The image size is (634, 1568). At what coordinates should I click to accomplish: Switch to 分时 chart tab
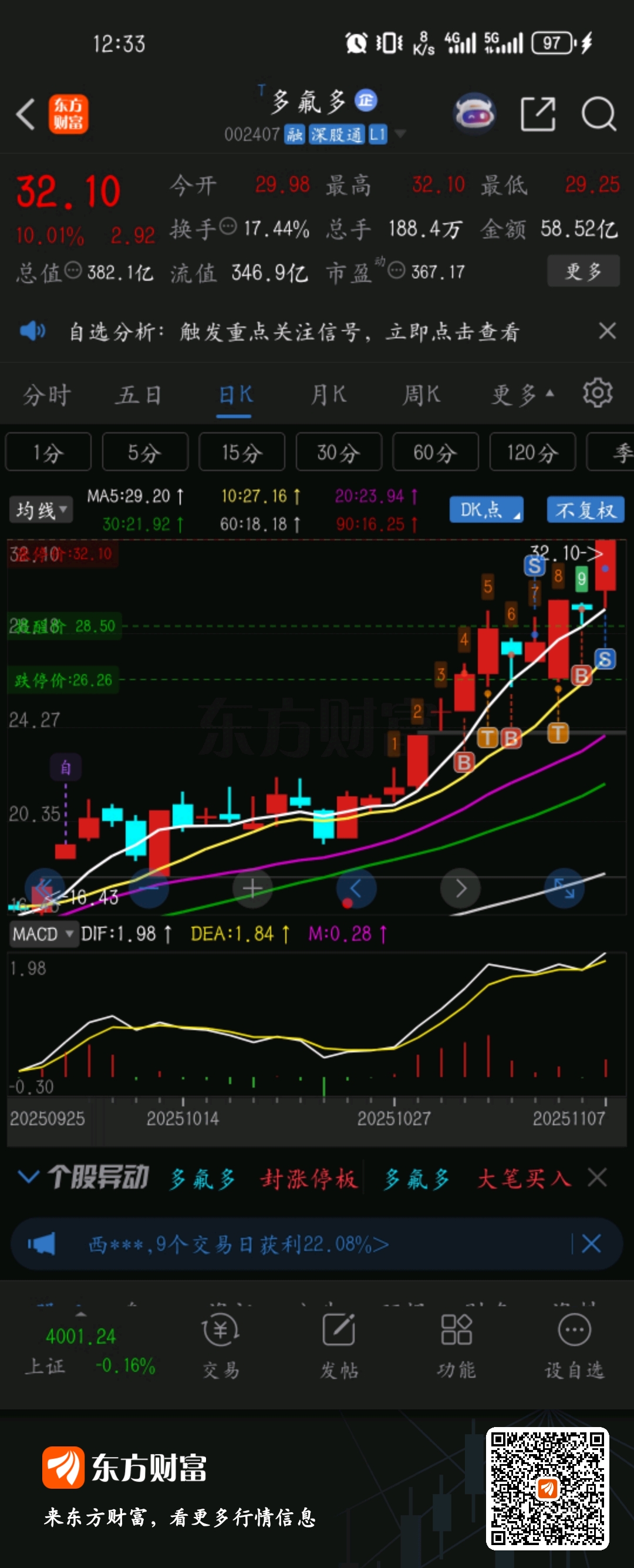point(47,395)
